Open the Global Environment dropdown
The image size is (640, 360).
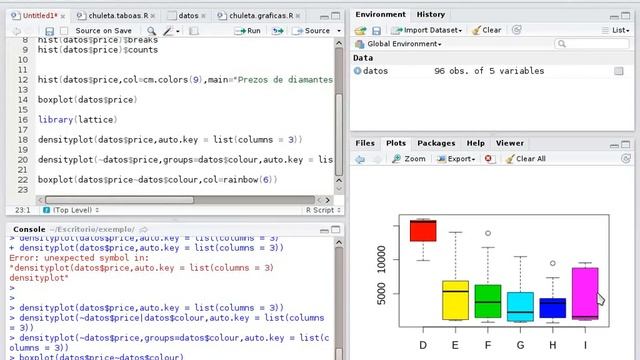point(404,44)
